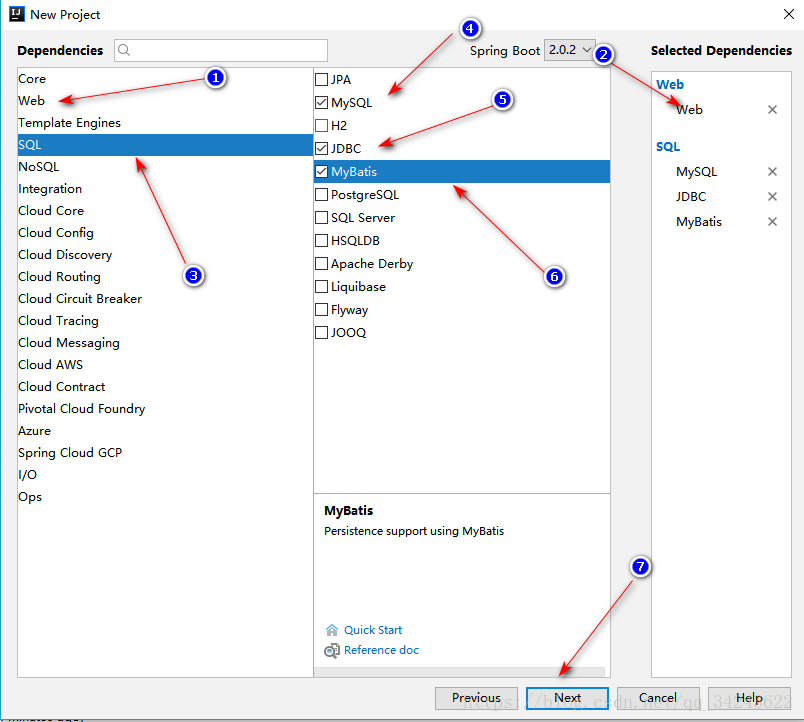
Task: Close the New Project dialog
Action: [x=789, y=14]
